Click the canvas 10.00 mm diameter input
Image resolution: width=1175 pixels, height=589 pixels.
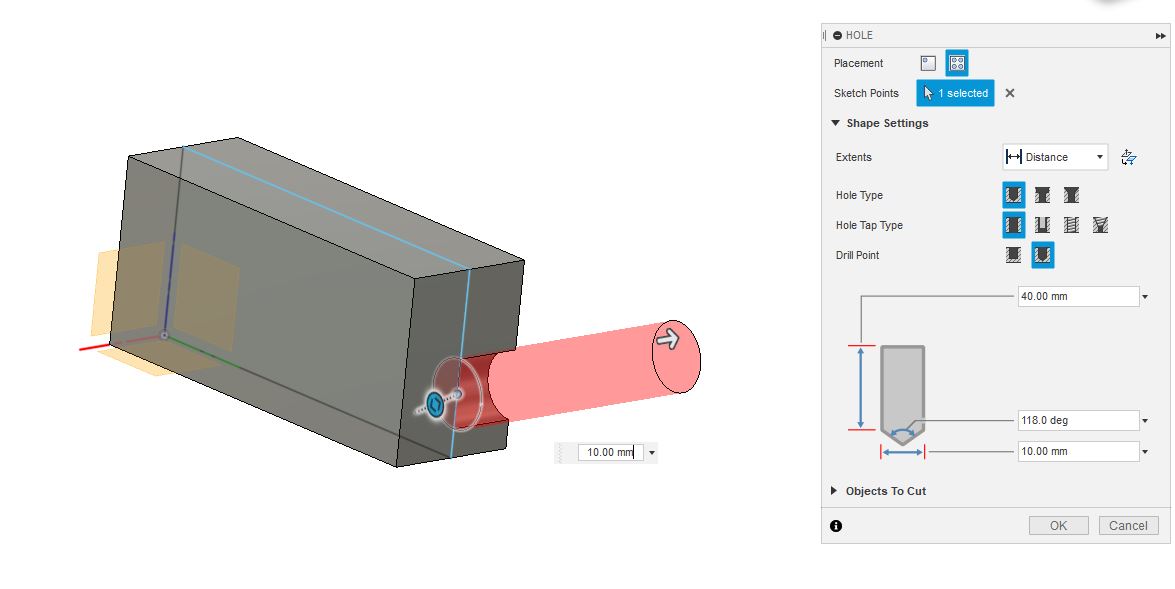click(x=611, y=452)
